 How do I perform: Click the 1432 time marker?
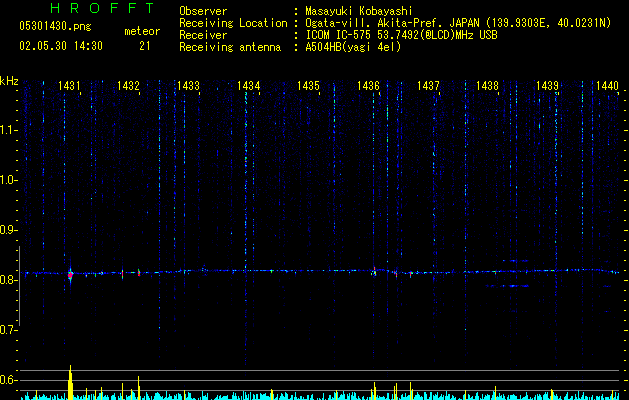click(x=128, y=85)
